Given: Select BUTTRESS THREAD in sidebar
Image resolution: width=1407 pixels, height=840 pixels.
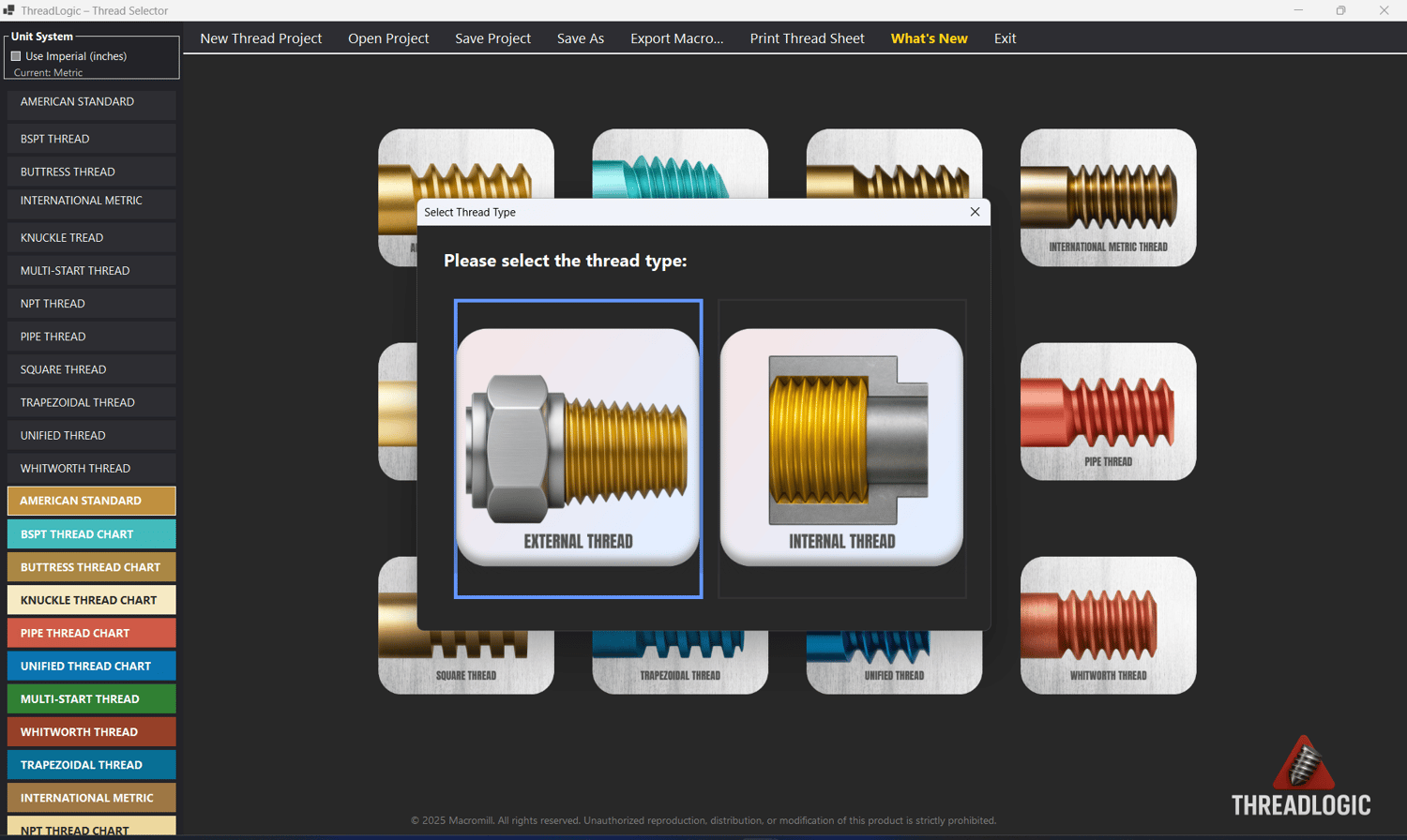Looking at the screenshot, I should pyautogui.click(x=91, y=172).
